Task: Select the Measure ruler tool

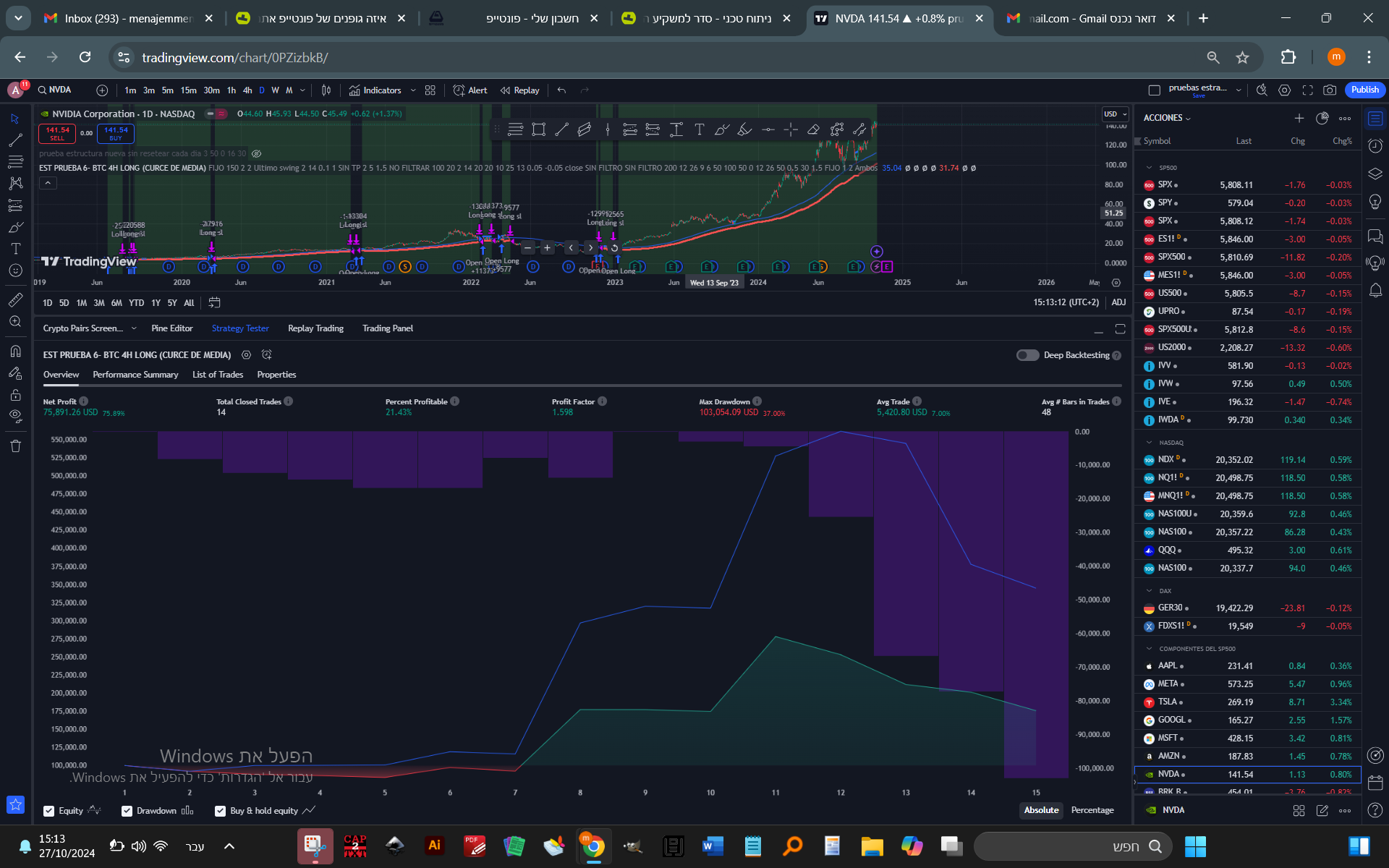Action: [x=15, y=299]
